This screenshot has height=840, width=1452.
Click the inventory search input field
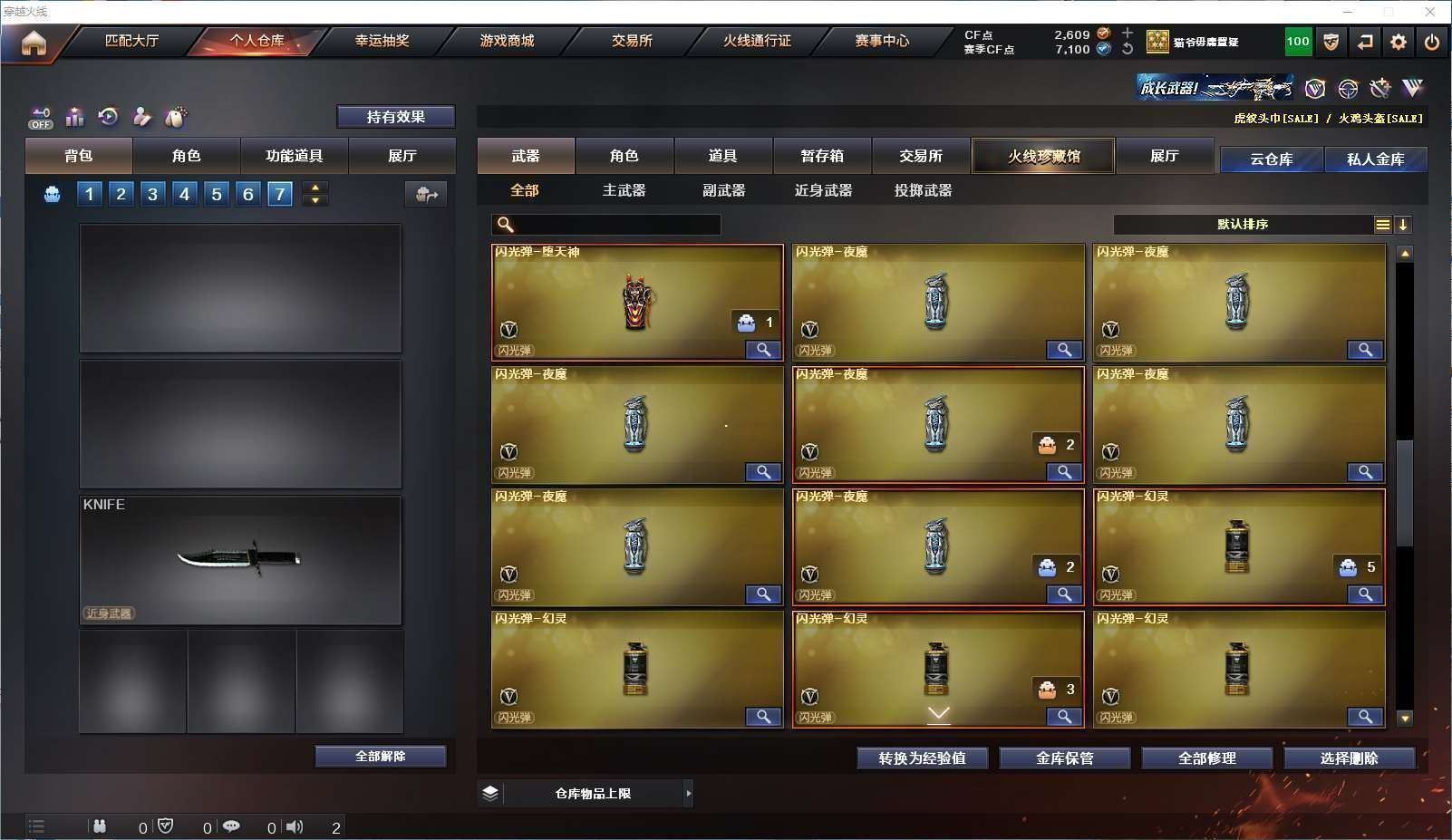pos(606,225)
